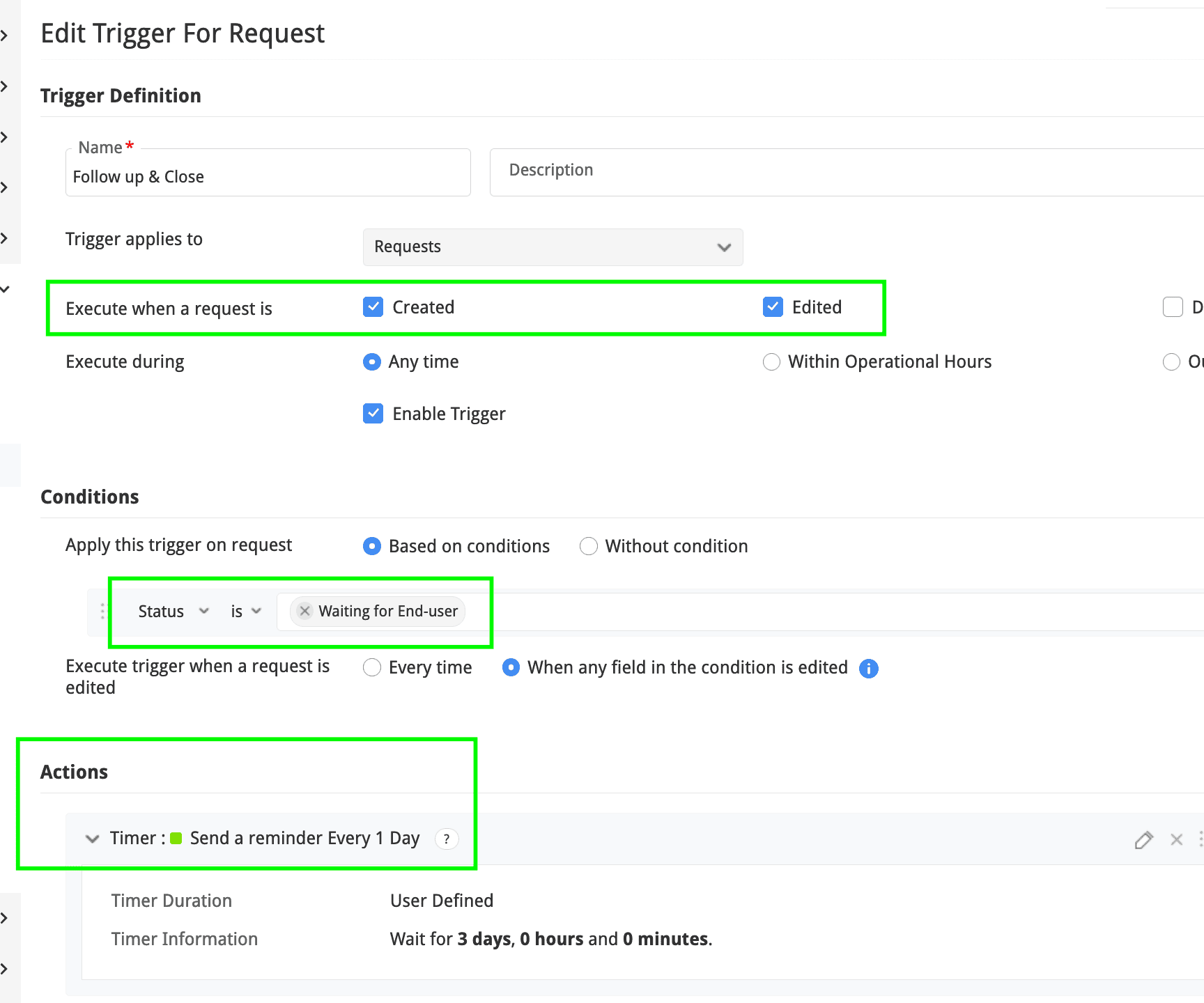Click the Name input field

(x=268, y=177)
